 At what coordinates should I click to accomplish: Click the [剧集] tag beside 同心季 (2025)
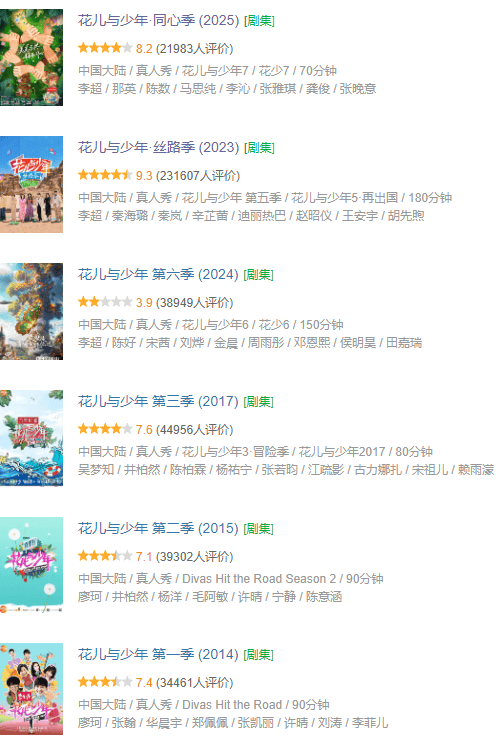coord(259,21)
